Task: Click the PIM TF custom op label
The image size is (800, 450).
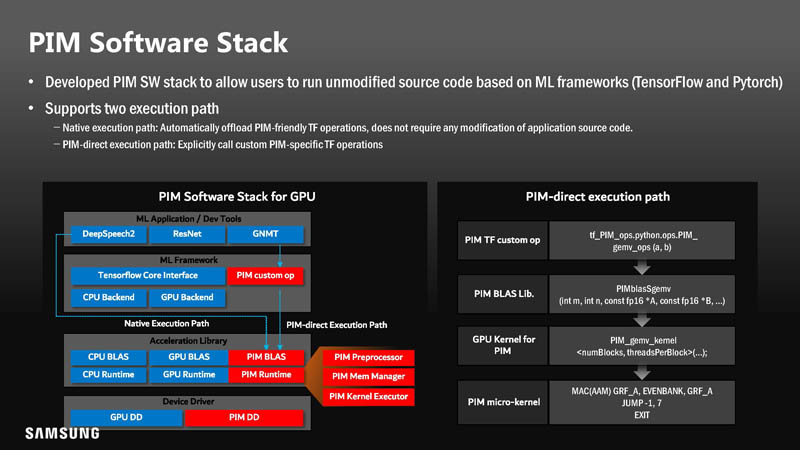Action: [503, 240]
